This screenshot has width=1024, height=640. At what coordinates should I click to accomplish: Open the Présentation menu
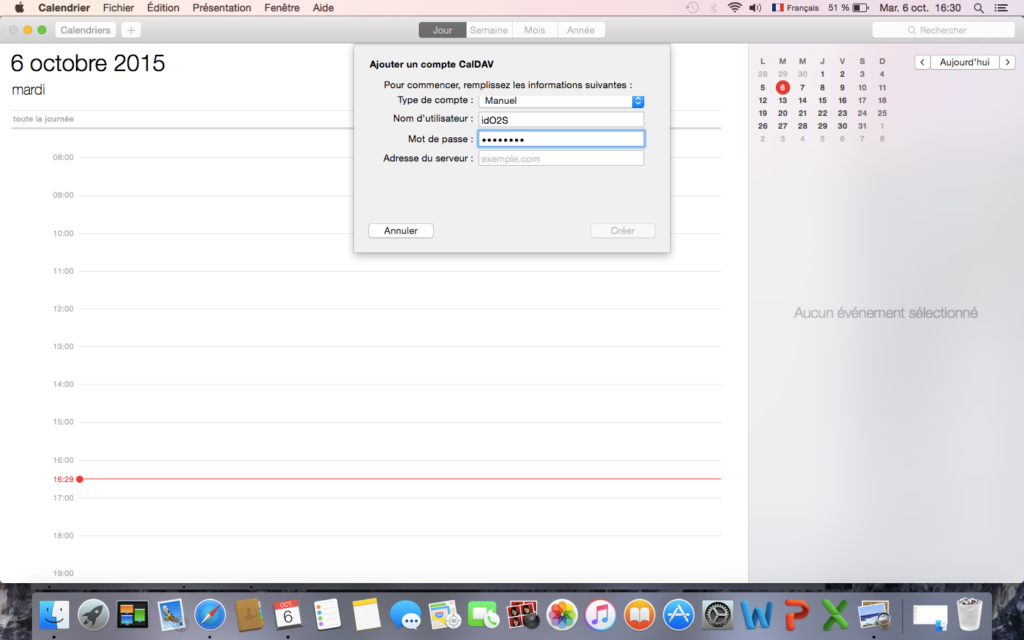pos(221,8)
